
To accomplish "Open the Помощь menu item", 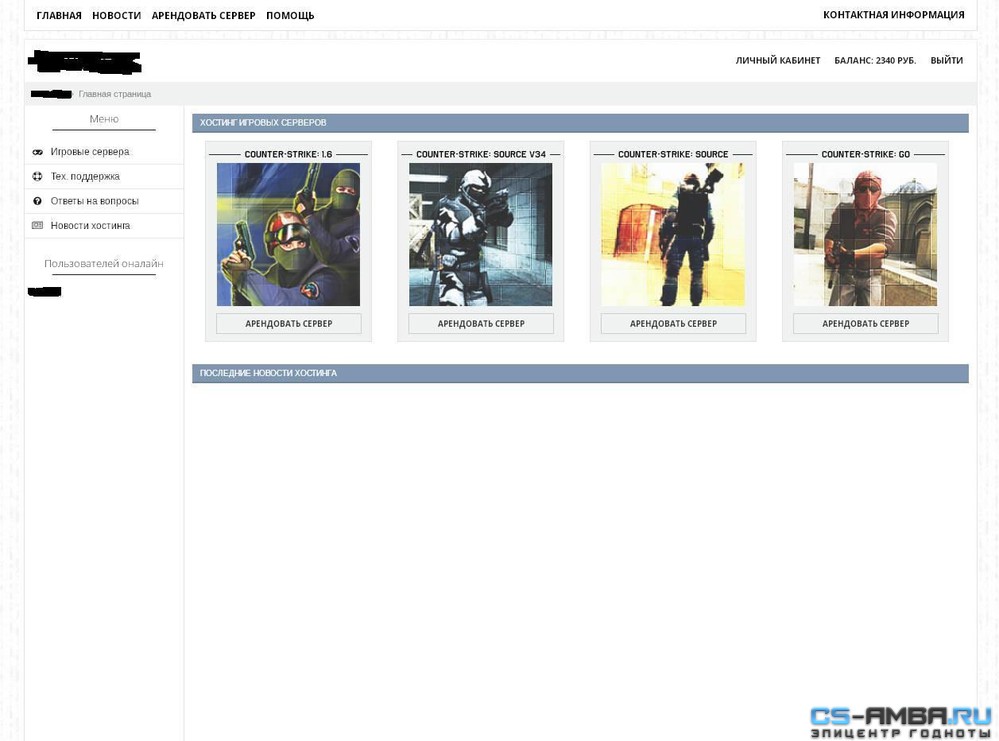I will point(290,15).
